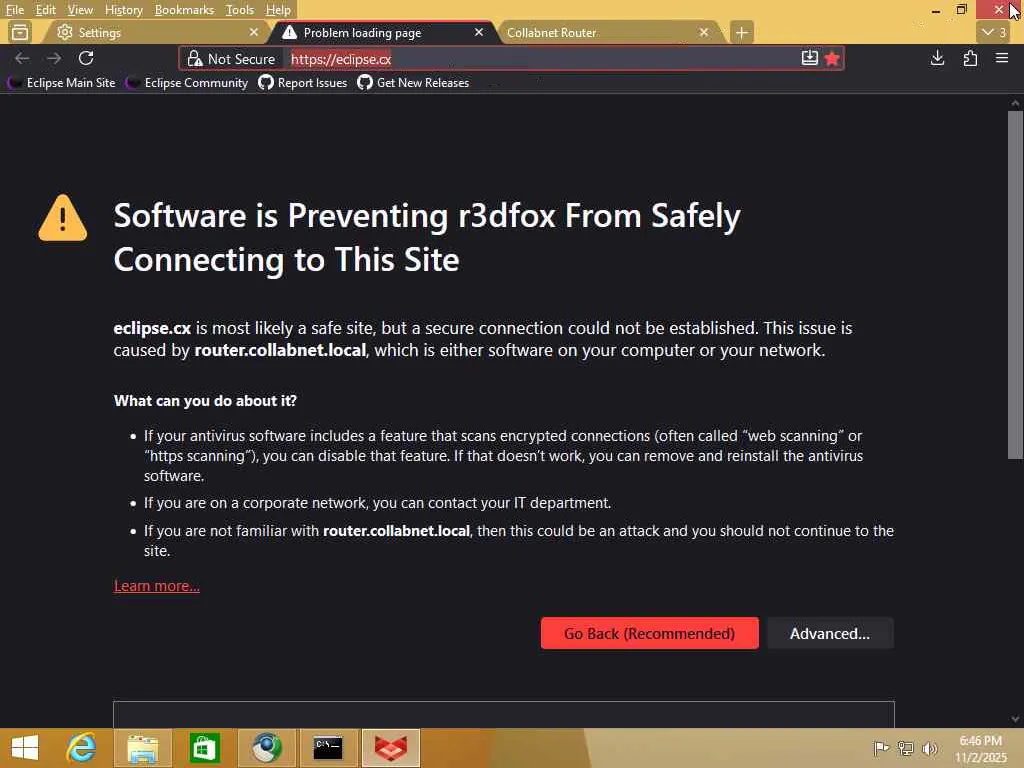This screenshot has height=768, width=1024.
Task: Open the Get New Releases bookmark
Action: 413,83
